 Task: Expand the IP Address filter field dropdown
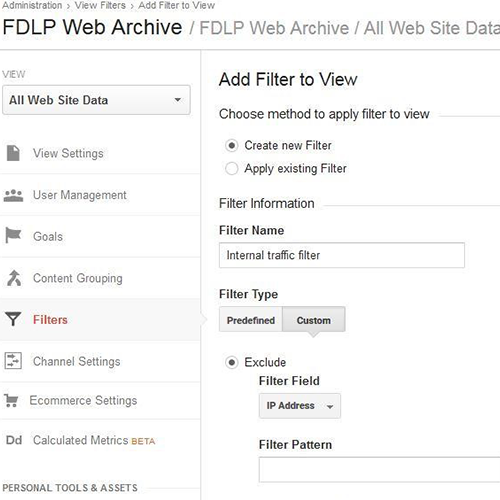(300, 406)
